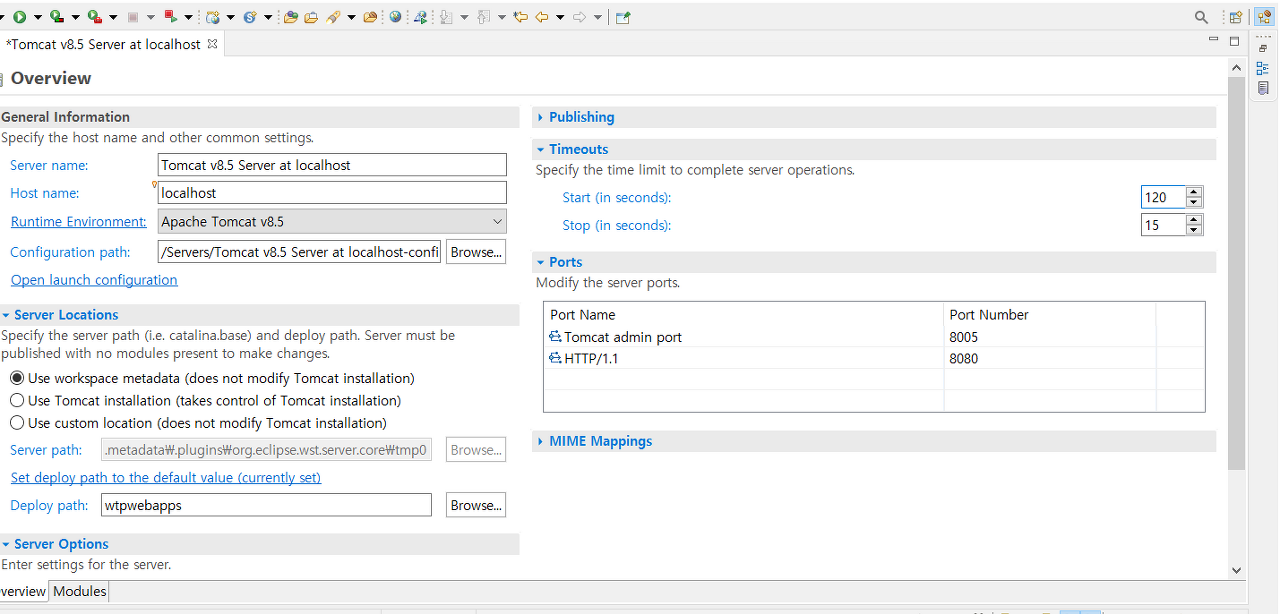Click the Deploy path text field
The image size is (1280, 614).
coord(266,505)
